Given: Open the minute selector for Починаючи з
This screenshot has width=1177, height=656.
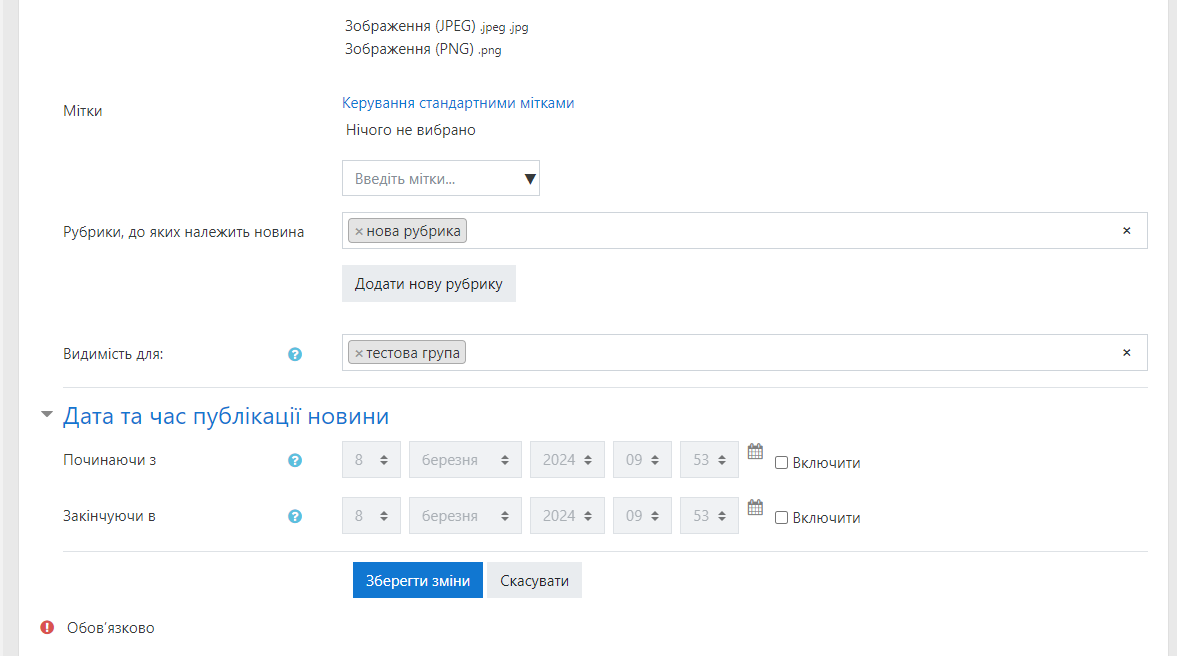Looking at the screenshot, I should 709,459.
